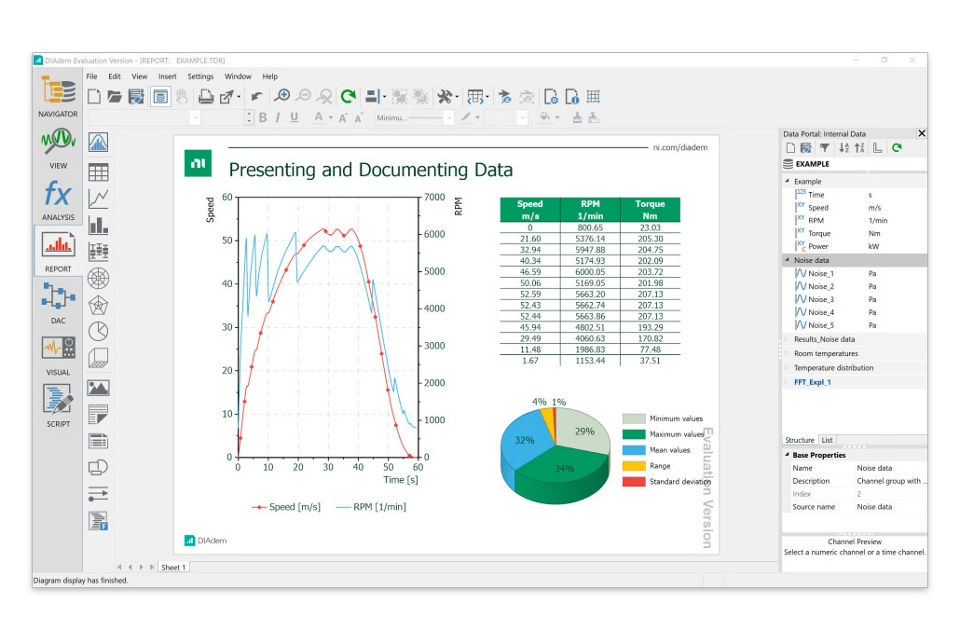Toggle Bold text formatting

(263, 118)
